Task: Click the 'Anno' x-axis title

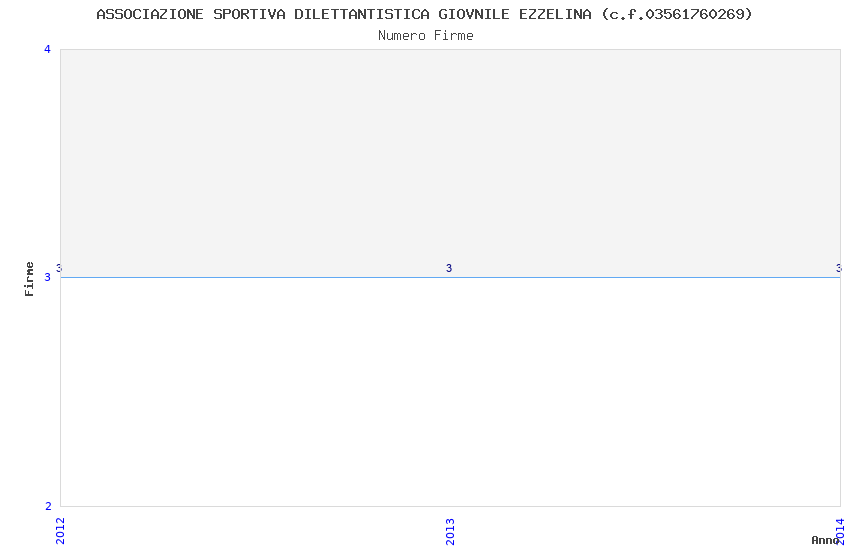Action: [825, 540]
